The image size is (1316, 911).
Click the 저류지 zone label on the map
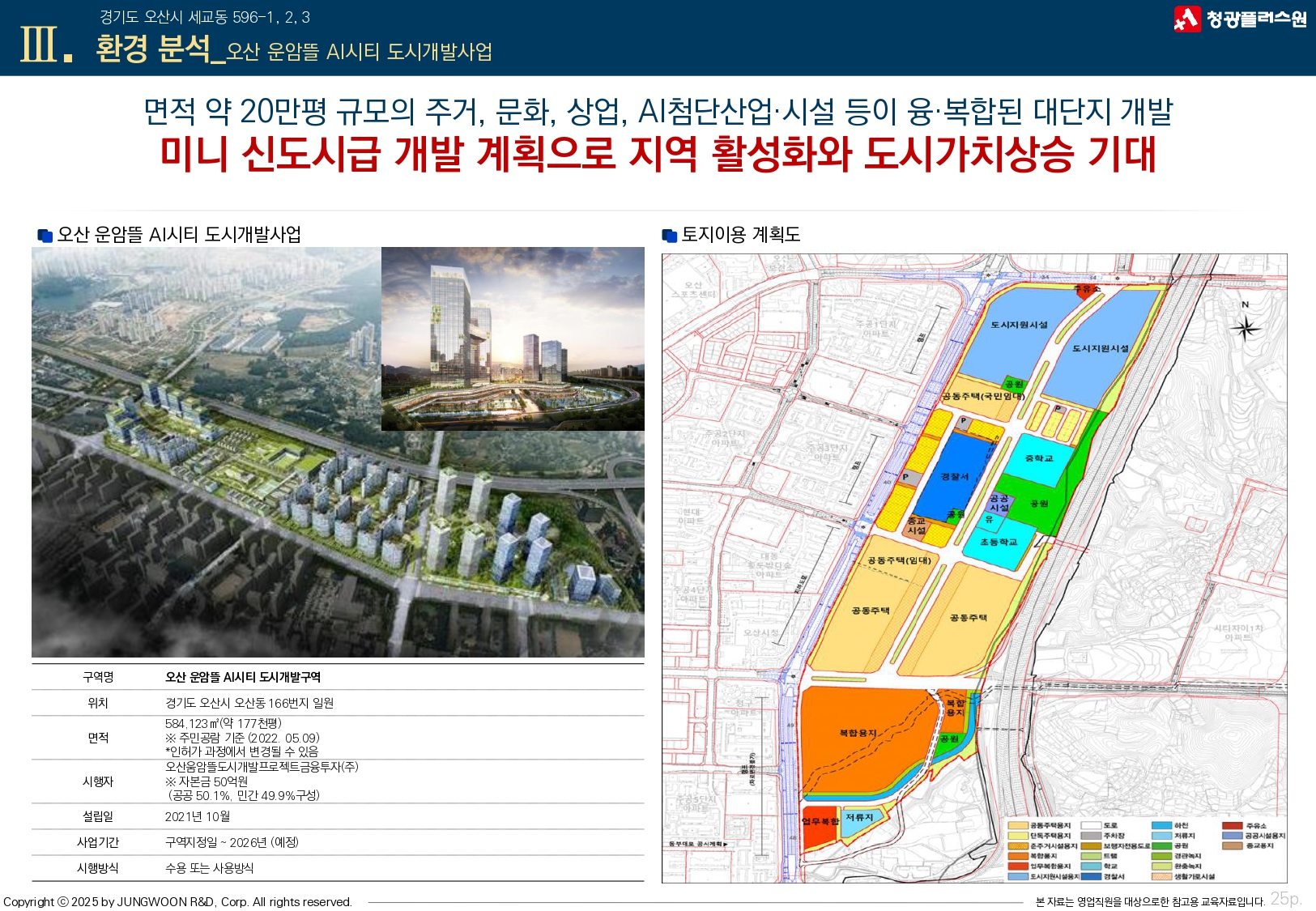coord(859,817)
